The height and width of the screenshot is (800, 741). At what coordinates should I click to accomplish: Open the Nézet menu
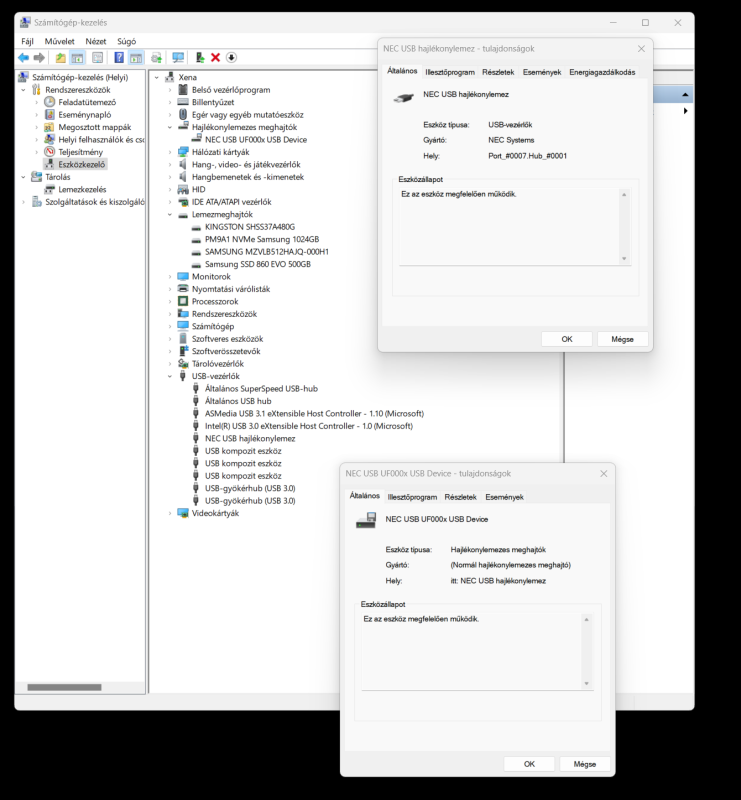coord(95,41)
